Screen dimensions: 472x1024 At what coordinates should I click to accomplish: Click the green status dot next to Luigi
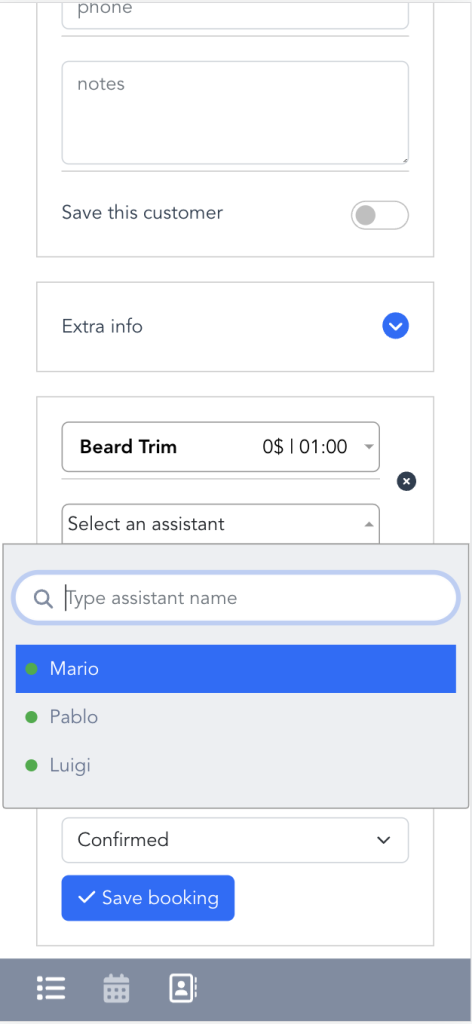click(31, 765)
